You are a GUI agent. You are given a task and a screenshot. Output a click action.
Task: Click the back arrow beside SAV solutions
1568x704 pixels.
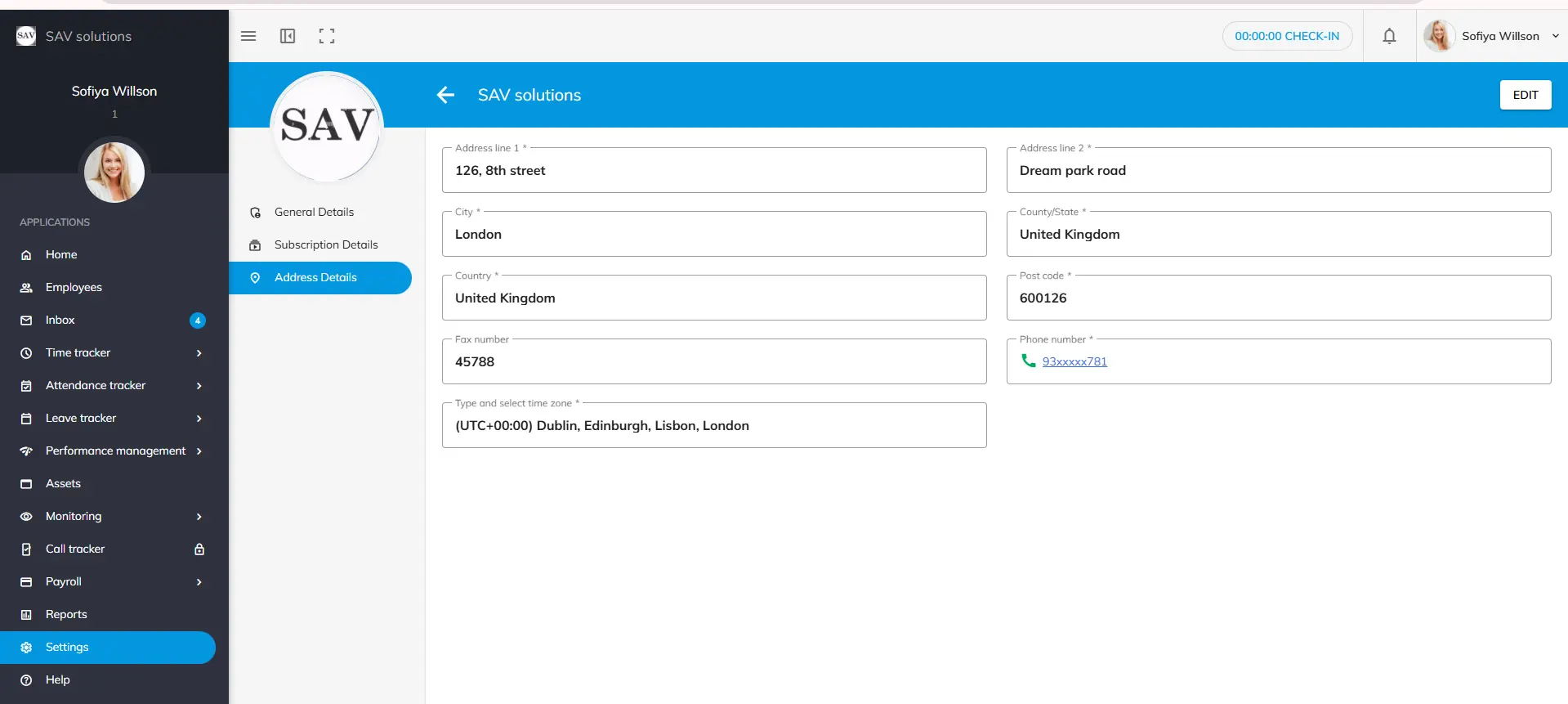coord(445,95)
